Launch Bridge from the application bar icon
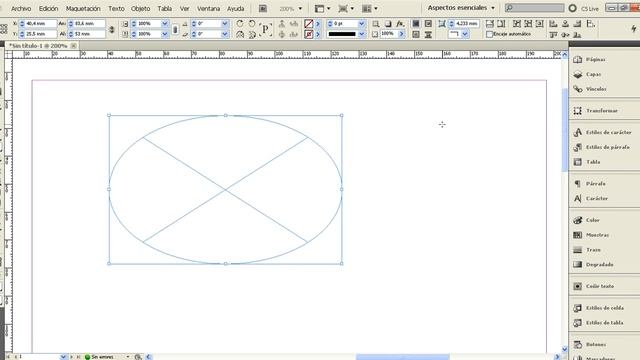 click(263, 8)
